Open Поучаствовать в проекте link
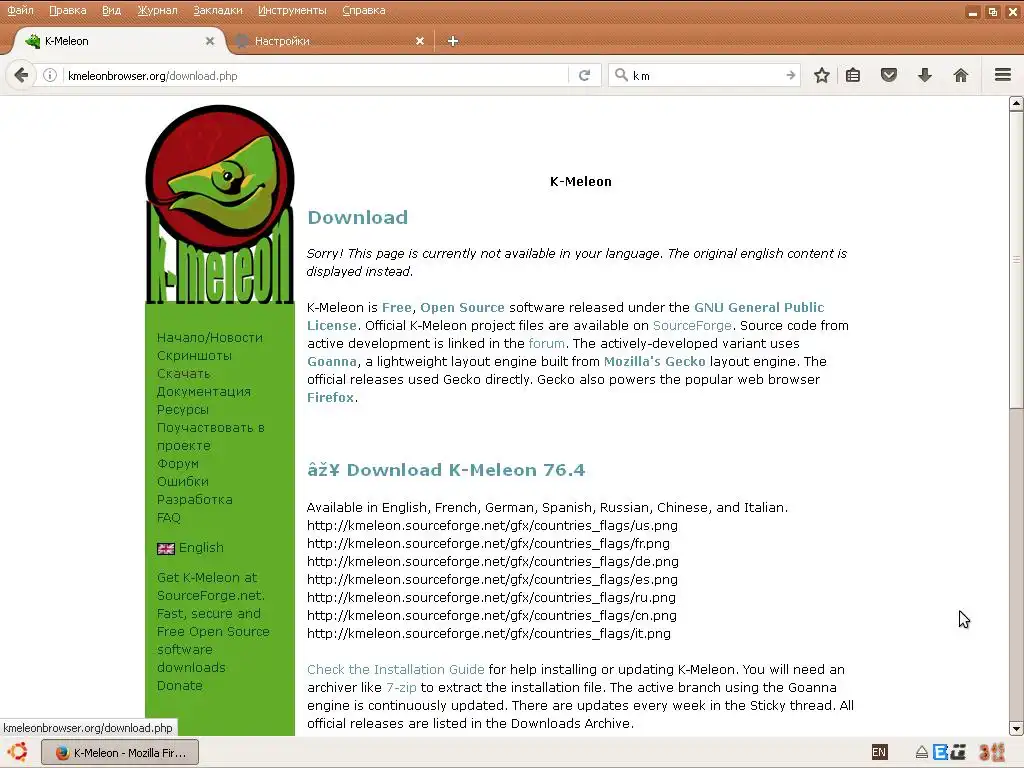 (210, 437)
